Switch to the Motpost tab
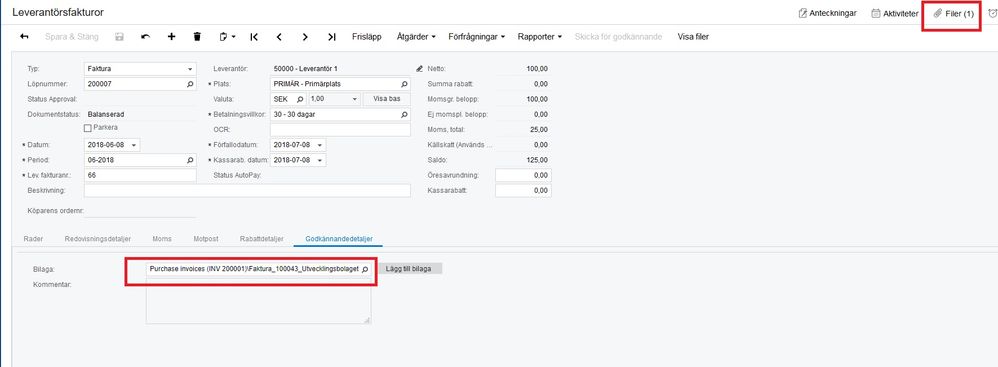Image resolution: width=998 pixels, height=367 pixels. tap(206, 239)
